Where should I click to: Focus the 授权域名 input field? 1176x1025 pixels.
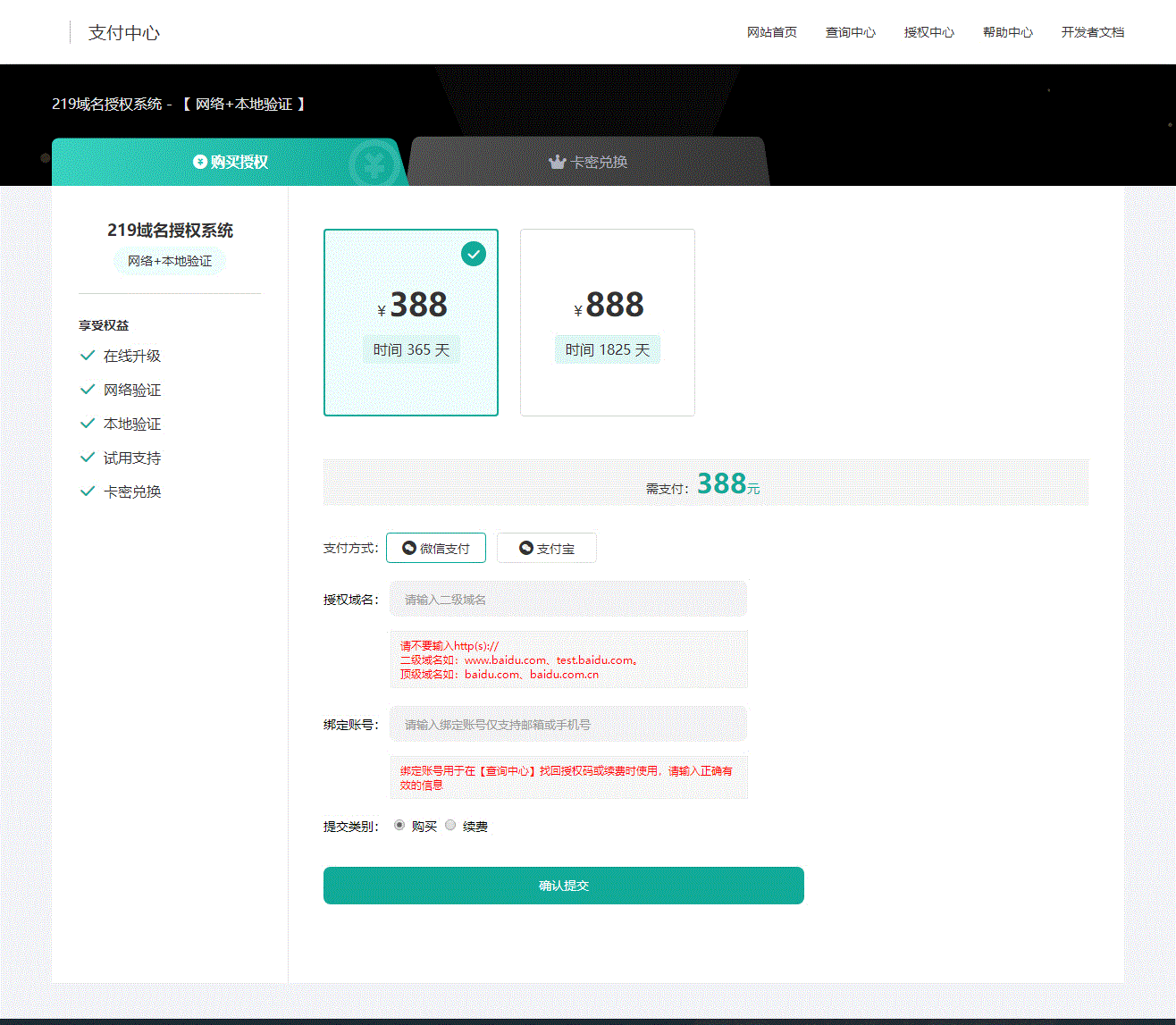click(567, 599)
